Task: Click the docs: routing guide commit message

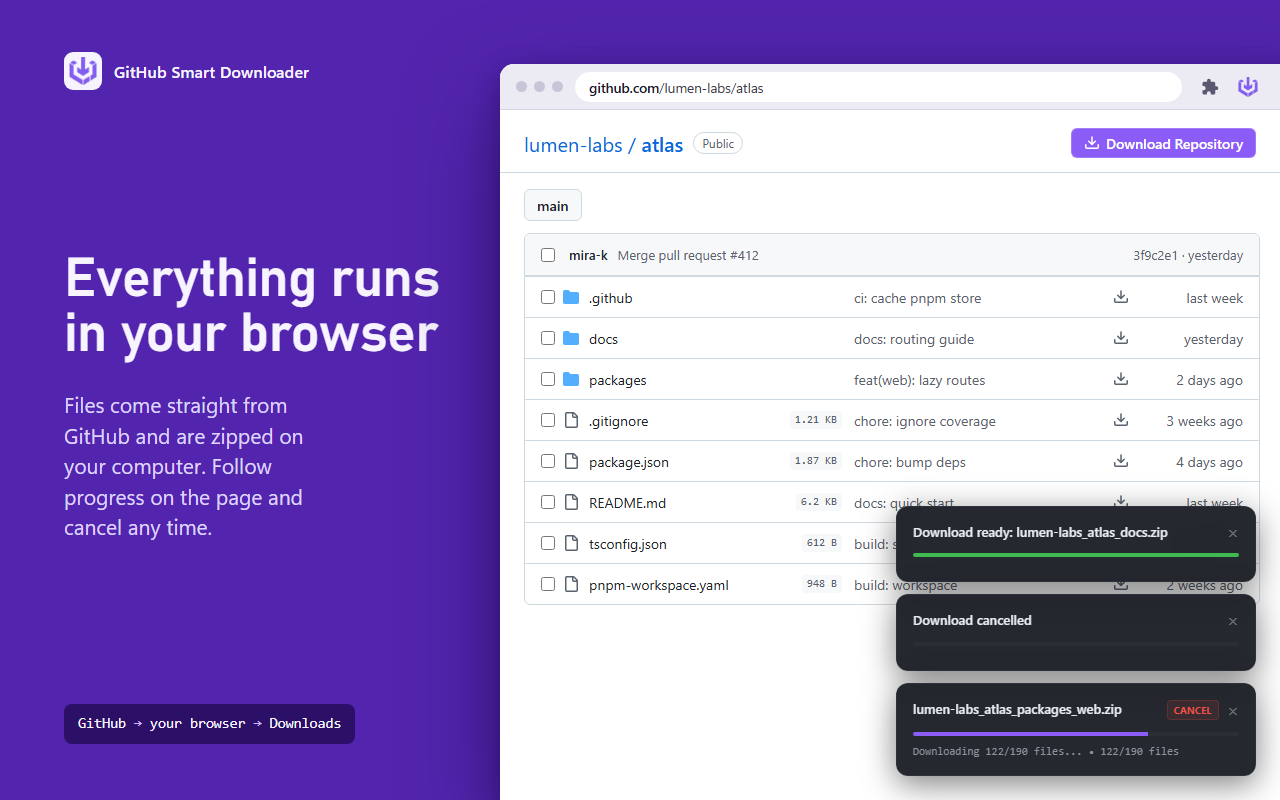Action: pyautogui.click(x=914, y=339)
